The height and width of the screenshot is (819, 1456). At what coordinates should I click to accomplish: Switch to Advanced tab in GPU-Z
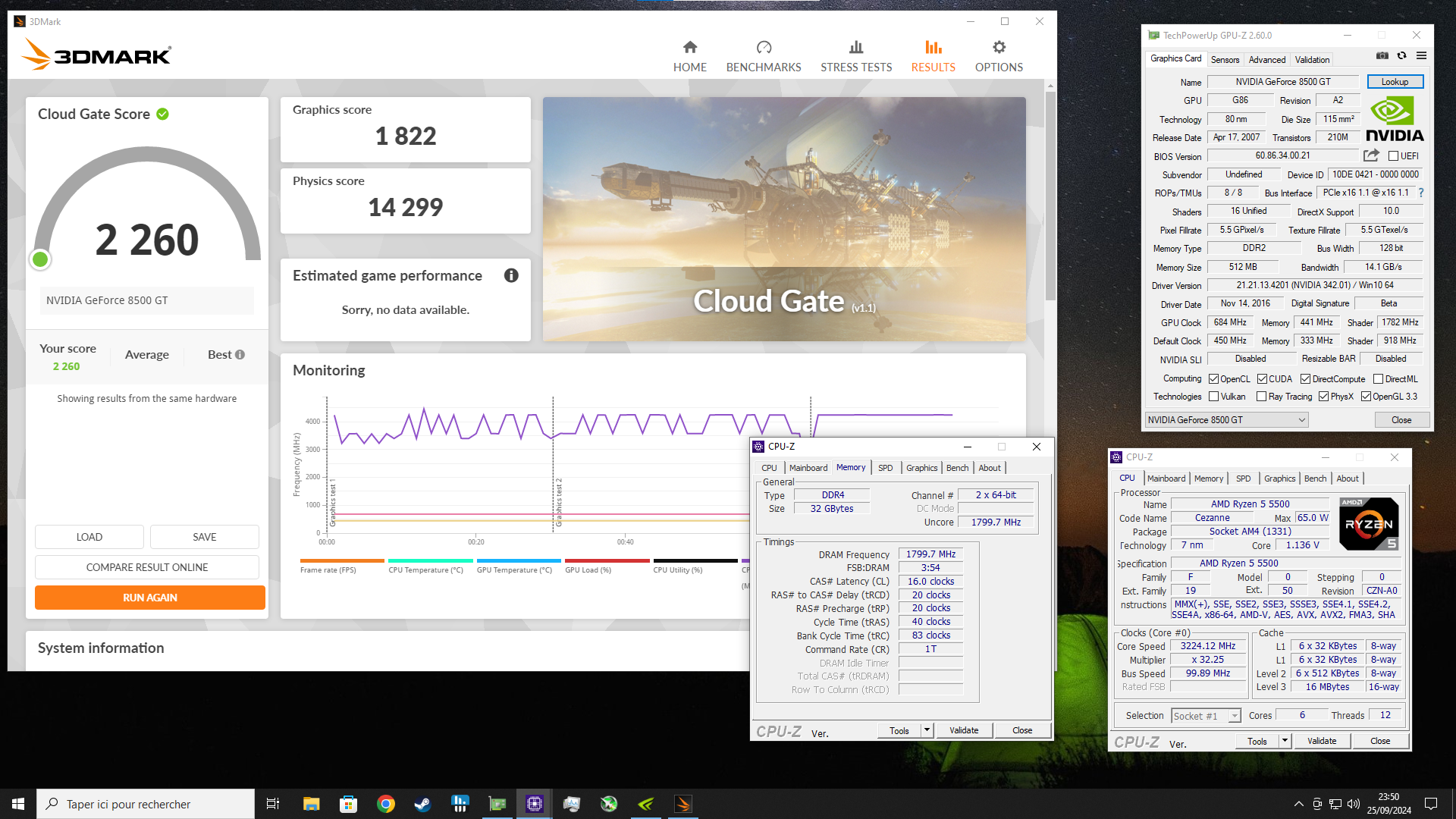point(1266,60)
